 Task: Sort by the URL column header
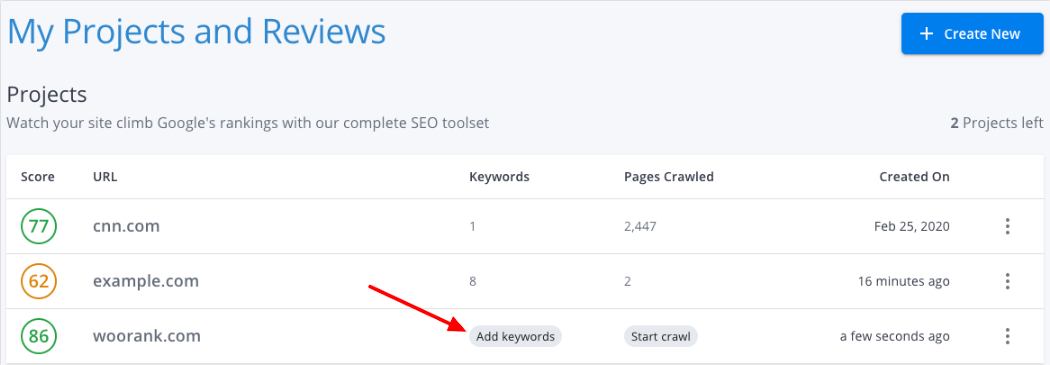point(105,177)
